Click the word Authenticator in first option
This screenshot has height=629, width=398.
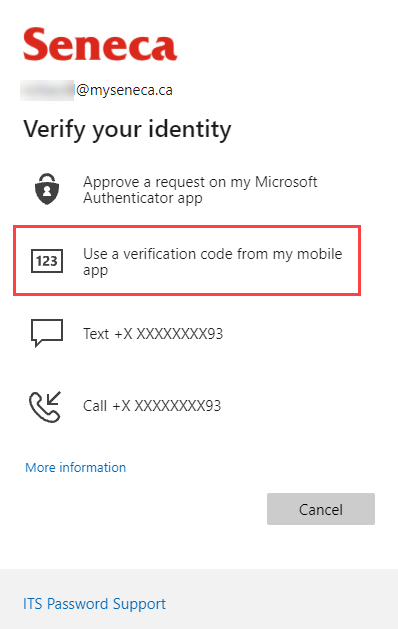pyautogui.click(x=128, y=198)
